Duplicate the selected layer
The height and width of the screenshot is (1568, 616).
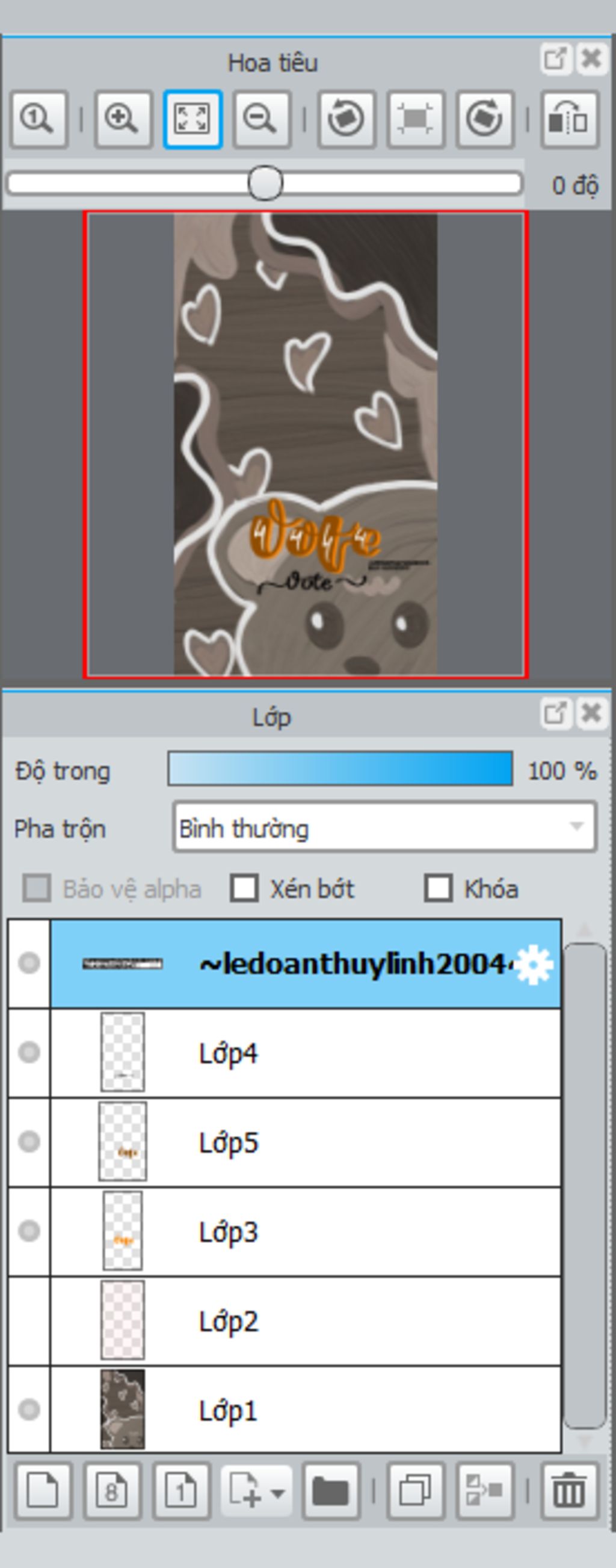pos(416,1491)
